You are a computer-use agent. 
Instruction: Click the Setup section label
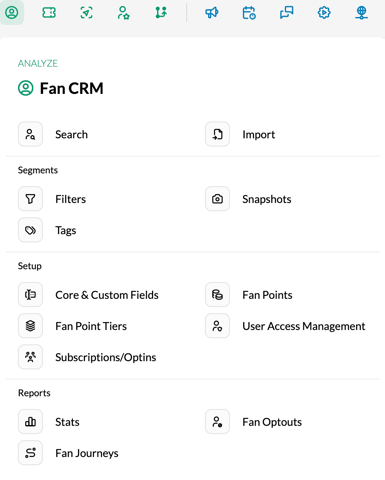(x=30, y=266)
